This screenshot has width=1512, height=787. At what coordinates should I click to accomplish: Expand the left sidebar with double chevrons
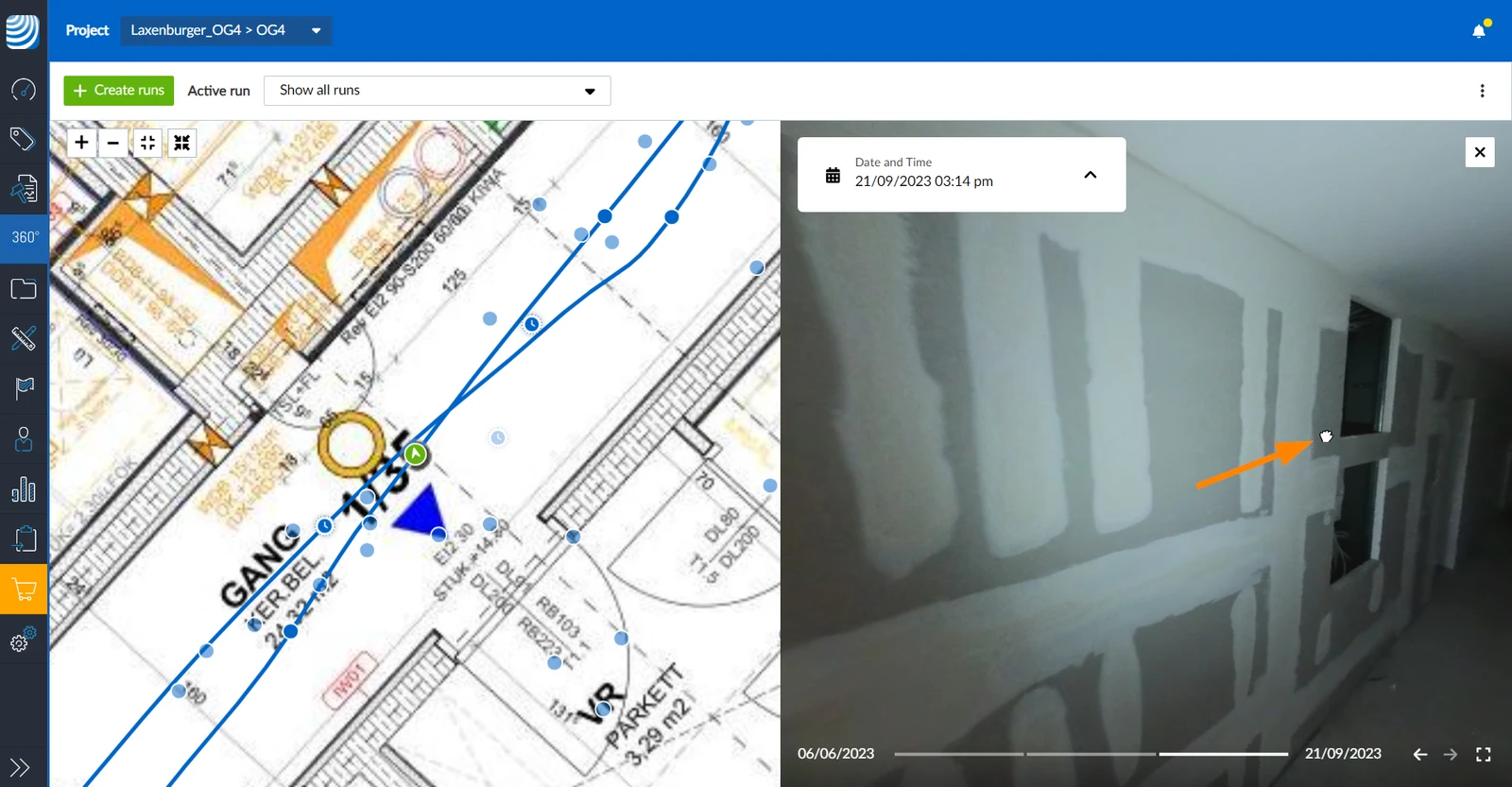[x=20, y=767]
